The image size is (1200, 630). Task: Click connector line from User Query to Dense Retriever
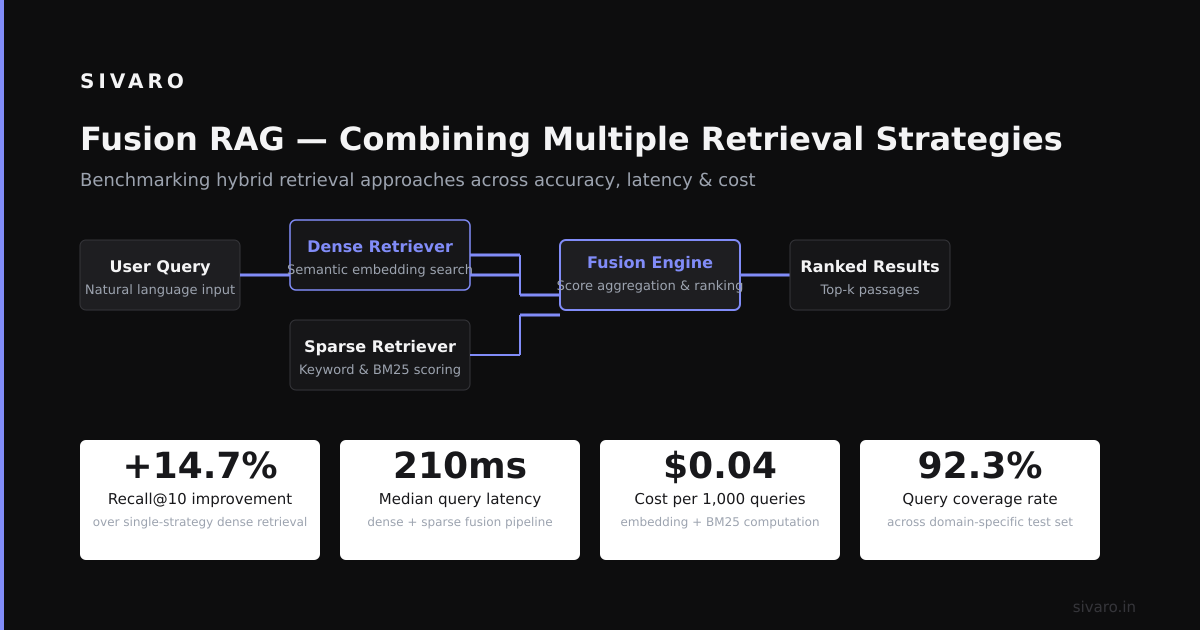(265, 275)
